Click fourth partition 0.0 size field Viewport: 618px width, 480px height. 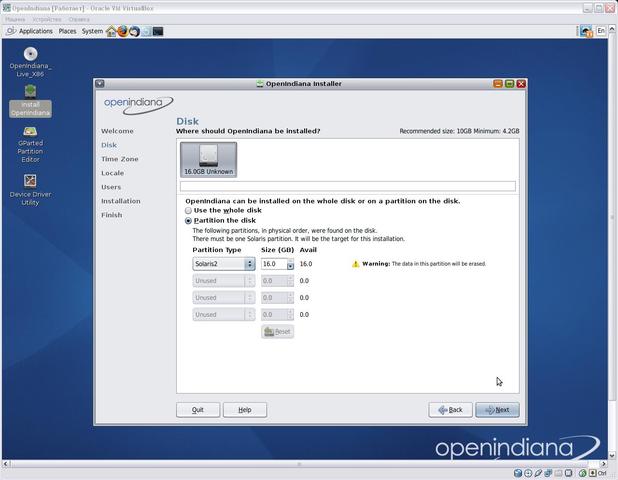[274, 315]
